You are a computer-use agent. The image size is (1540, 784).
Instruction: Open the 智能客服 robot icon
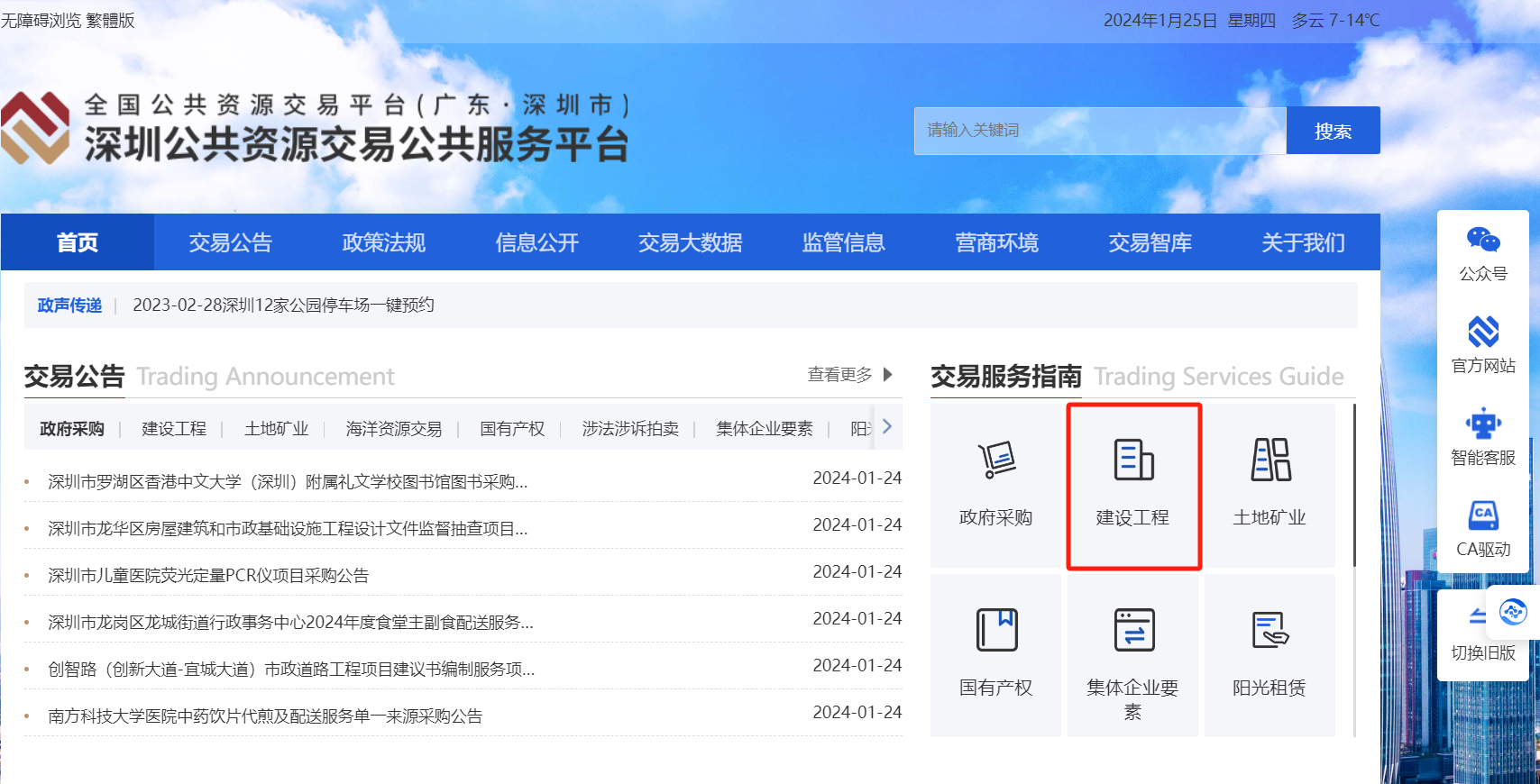coord(1482,424)
